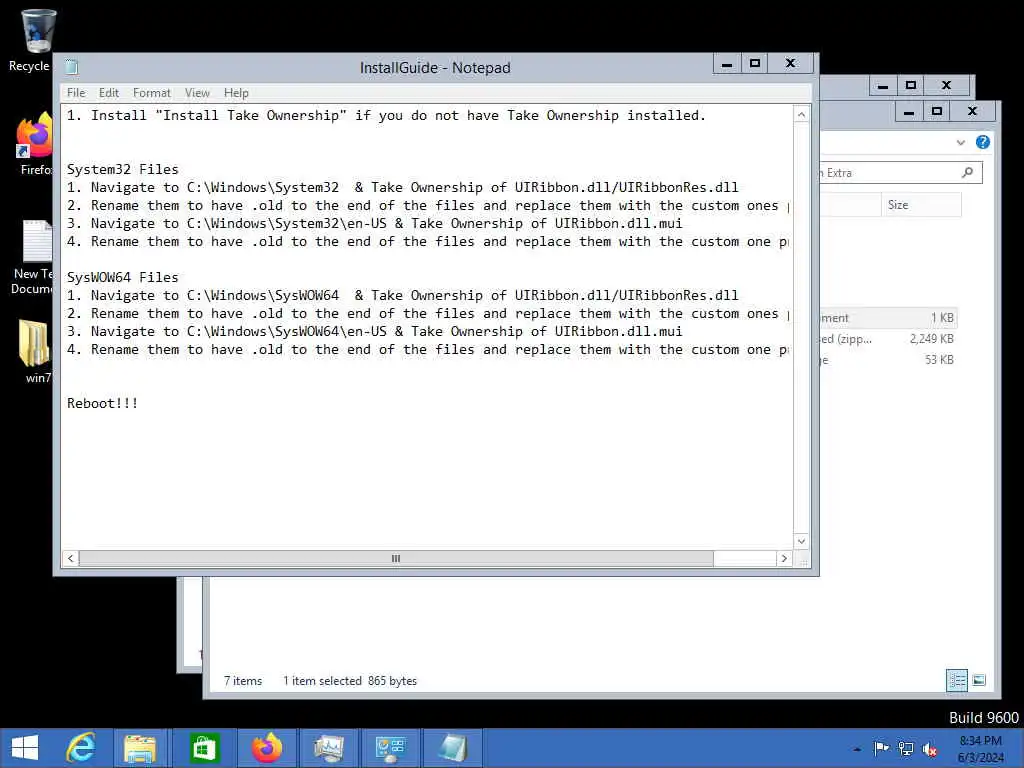The width and height of the screenshot is (1024, 768).
Task: Click the 'Reboot!!!' line in Notepad
Action: pos(103,404)
